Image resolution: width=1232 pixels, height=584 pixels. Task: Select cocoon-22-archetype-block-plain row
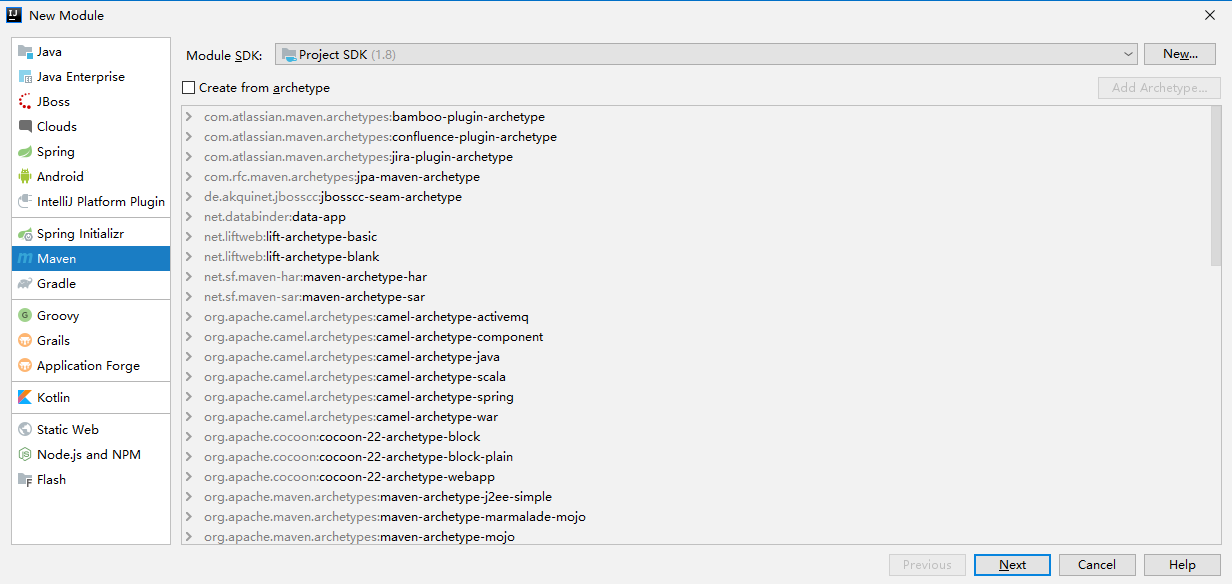(696, 457)
